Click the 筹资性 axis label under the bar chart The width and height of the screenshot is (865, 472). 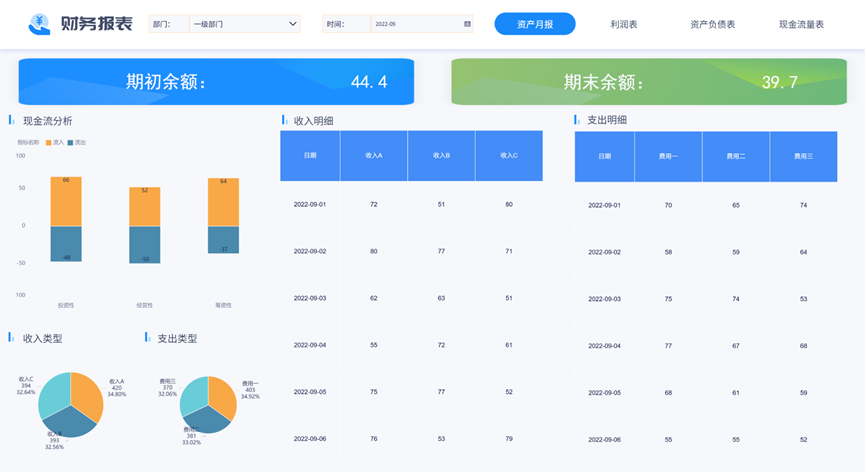point(223,305)
